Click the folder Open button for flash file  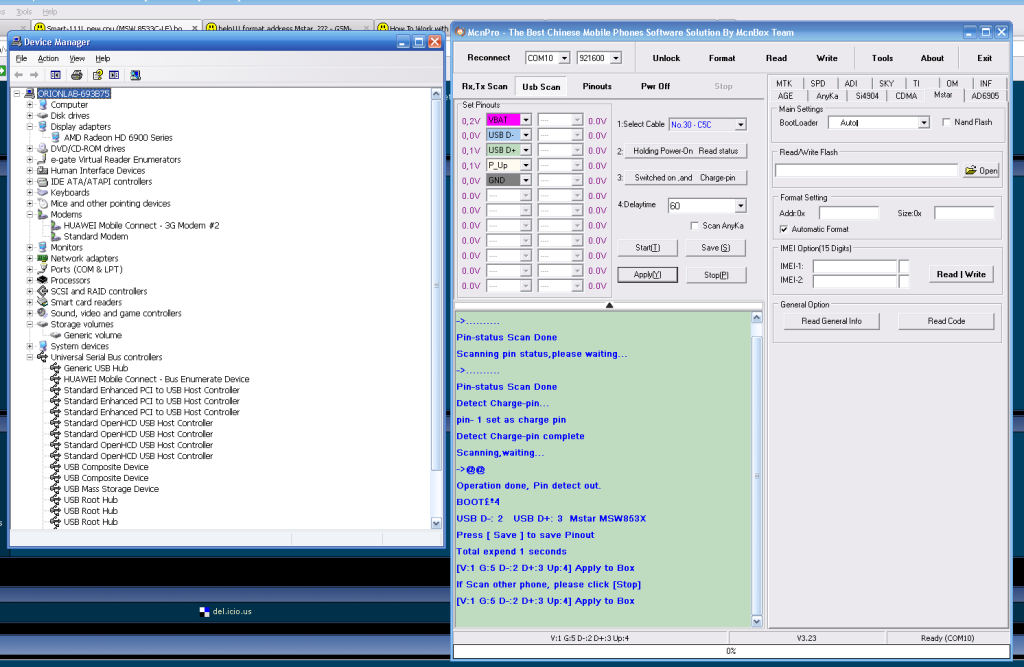pos(981,171)
